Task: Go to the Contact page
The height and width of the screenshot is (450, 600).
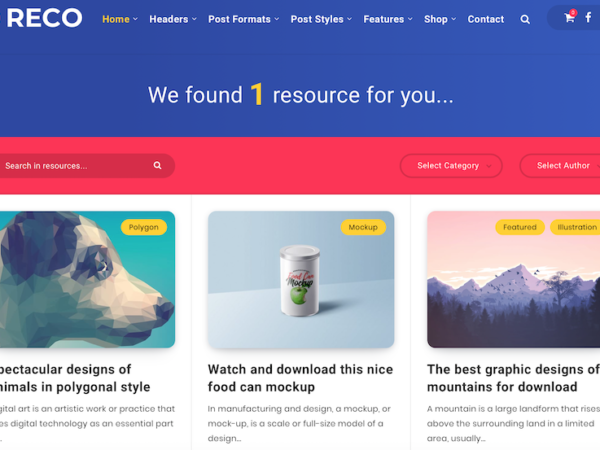Action: tap(486, 19)
